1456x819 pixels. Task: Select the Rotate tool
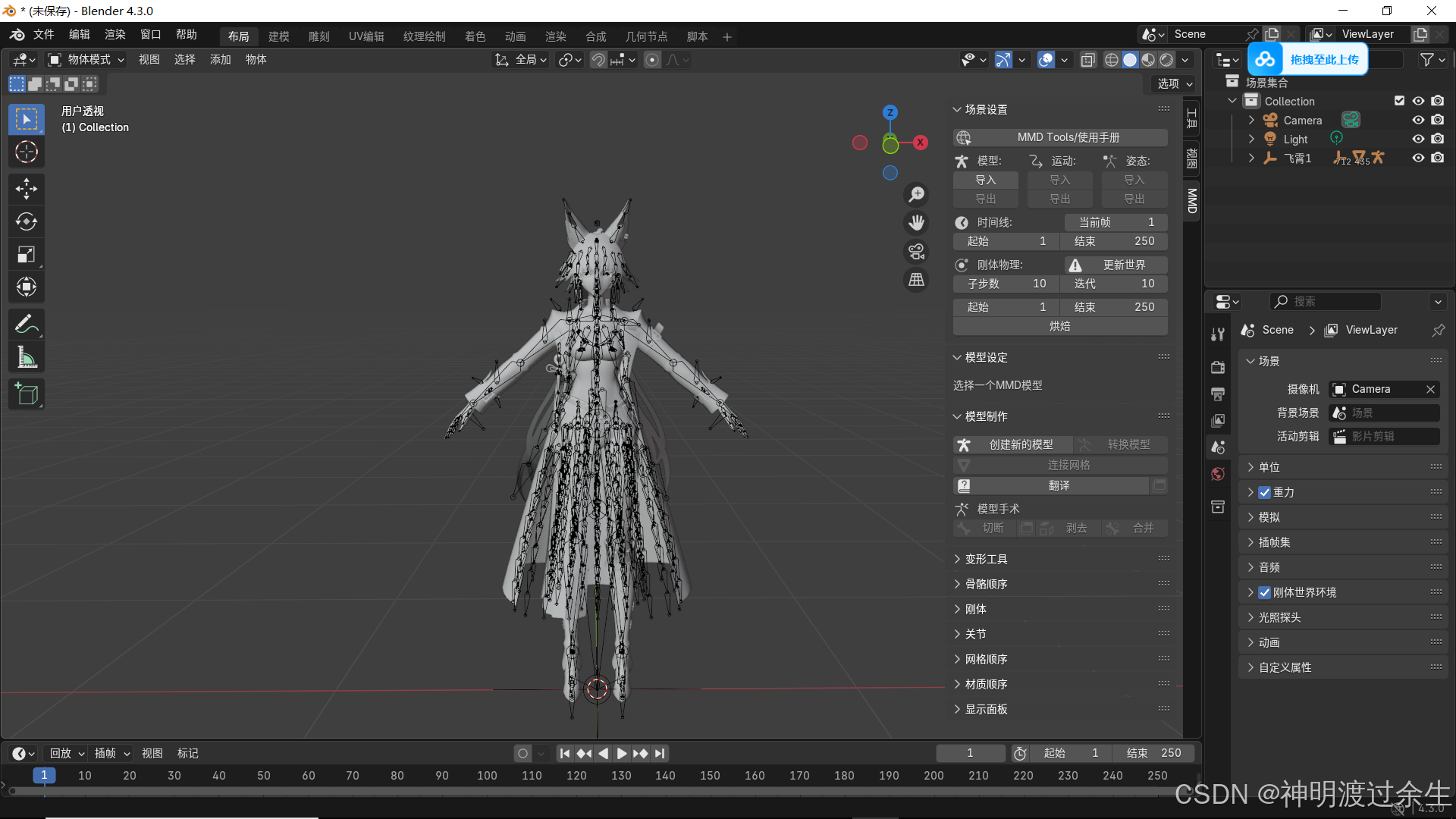(x=27, y=221)
